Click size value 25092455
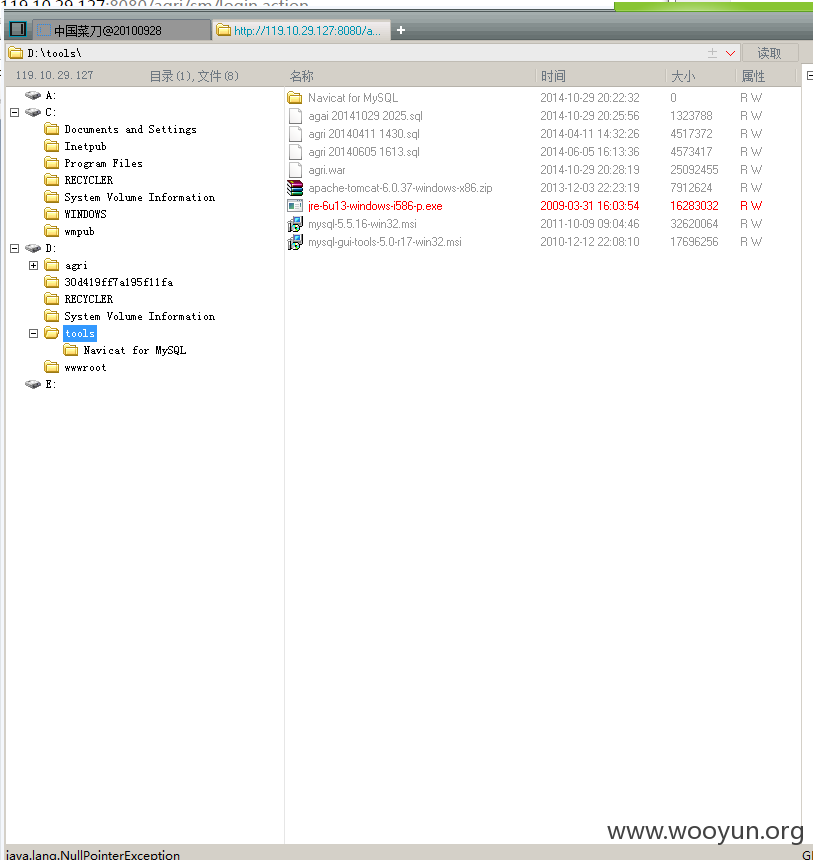Image resolution: width=813 pixels, height=860 pixels. point(694,170)
